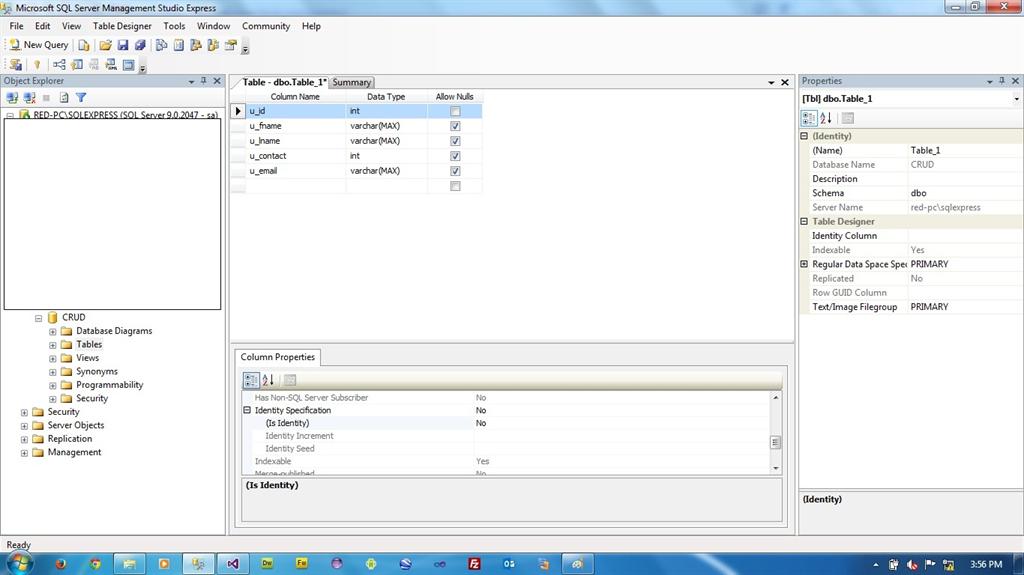
Task: Click the Properties Window toolbar icon
Action: coord(231,45)
